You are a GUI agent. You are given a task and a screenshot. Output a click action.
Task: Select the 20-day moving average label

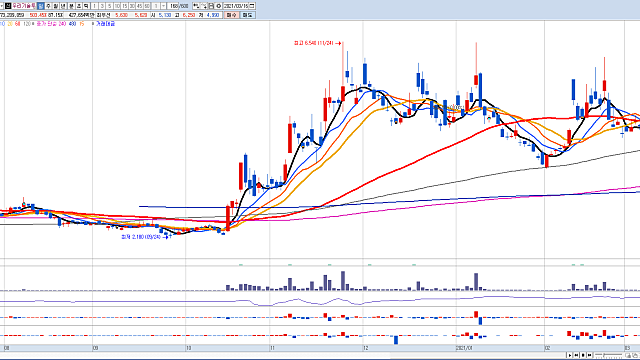(10, 24)
